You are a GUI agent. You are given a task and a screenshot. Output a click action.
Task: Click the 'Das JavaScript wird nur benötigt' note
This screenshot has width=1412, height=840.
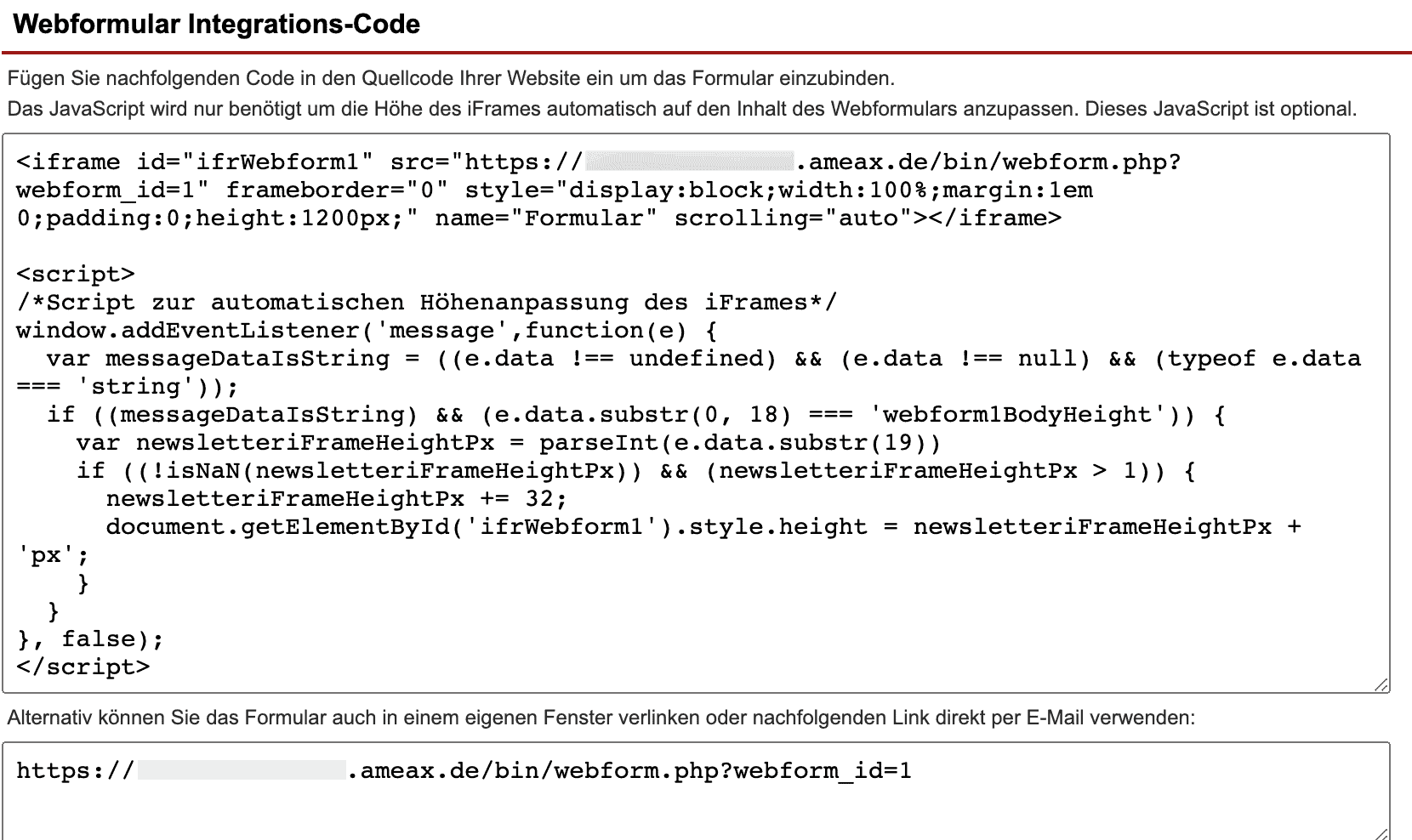click(x=680, y=109)
